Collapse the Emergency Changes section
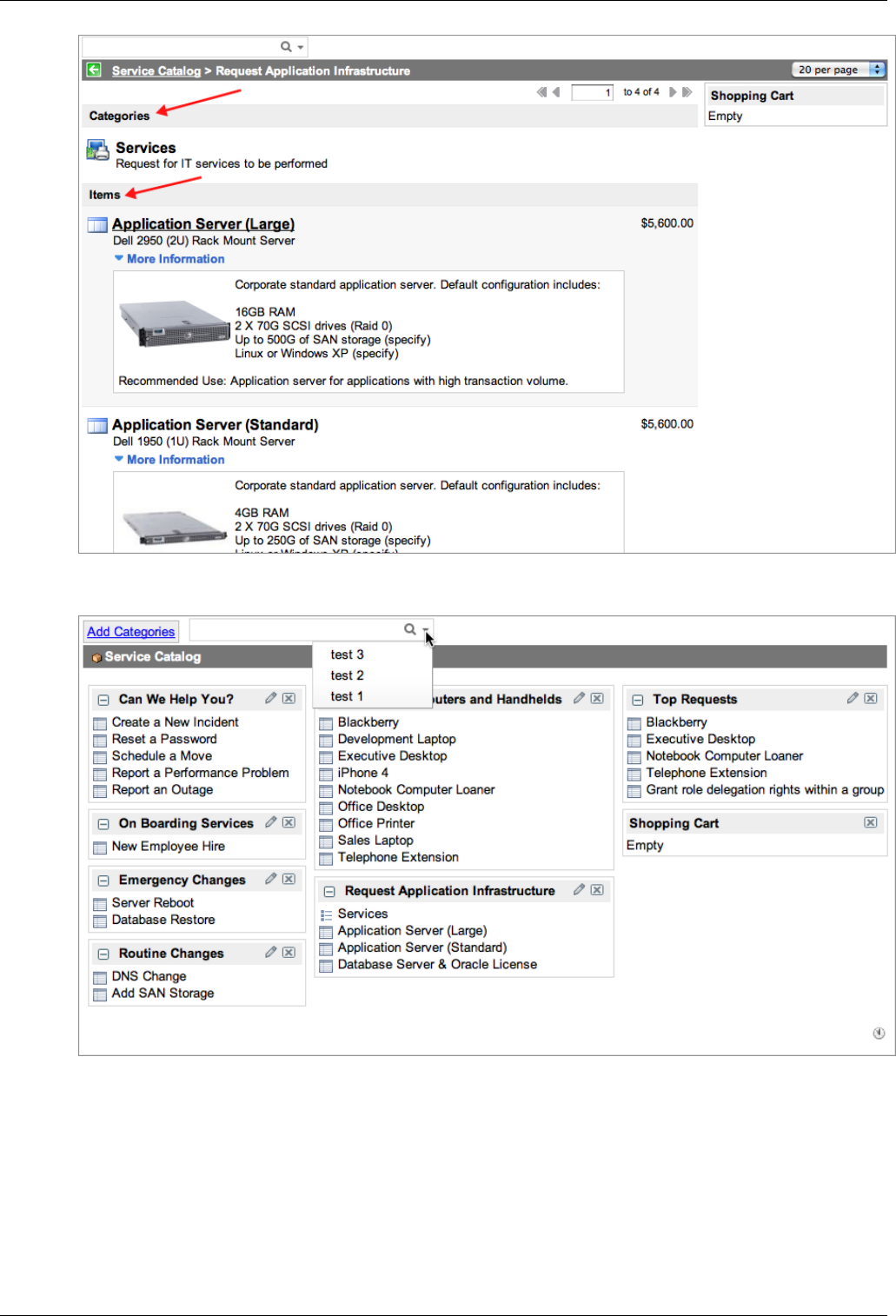The image size is (896, 1316). 103,881
